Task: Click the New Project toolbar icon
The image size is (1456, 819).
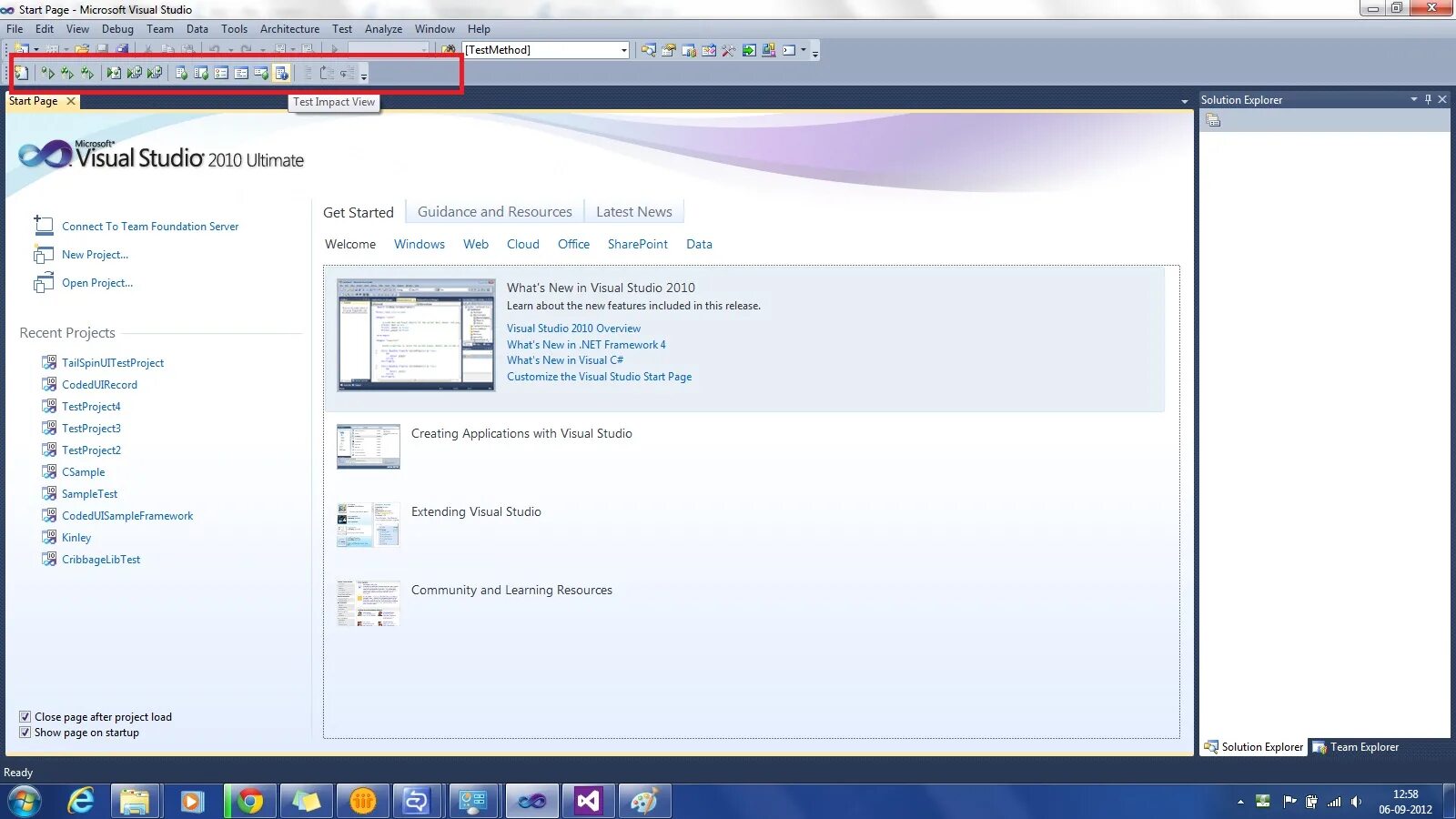Action: 20,49
